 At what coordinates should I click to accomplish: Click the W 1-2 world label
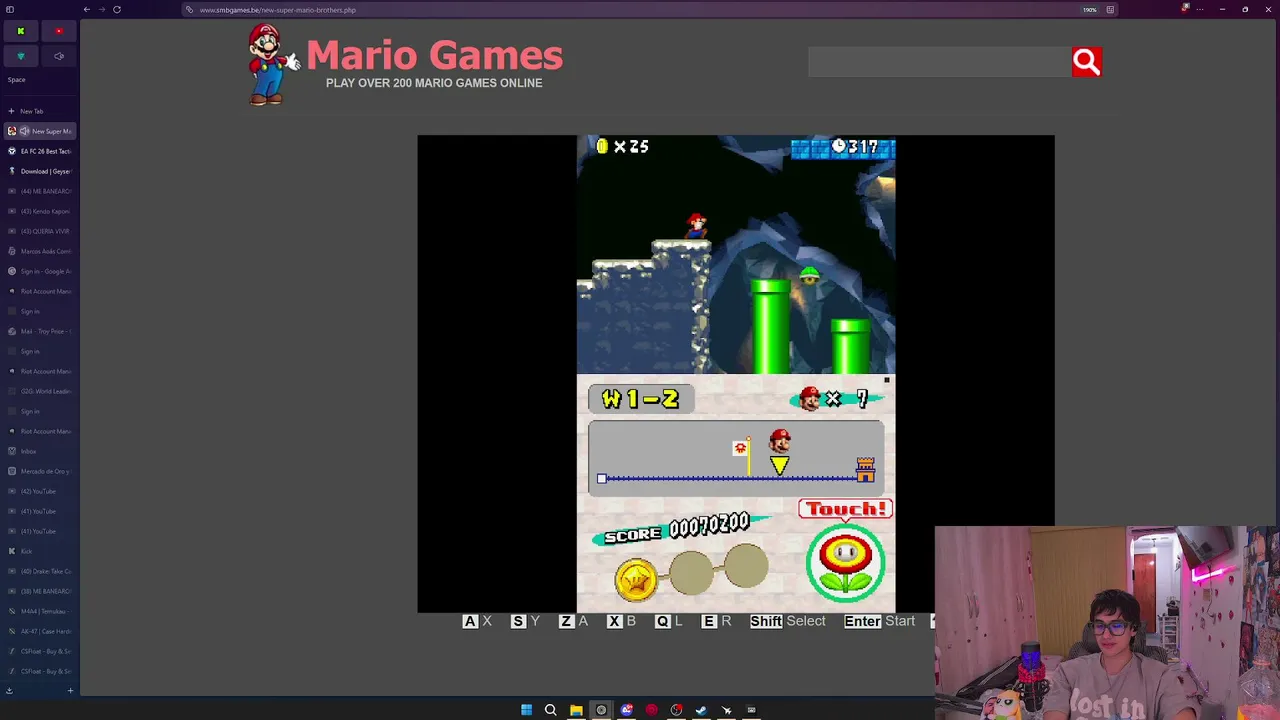(x=641, y=399)
